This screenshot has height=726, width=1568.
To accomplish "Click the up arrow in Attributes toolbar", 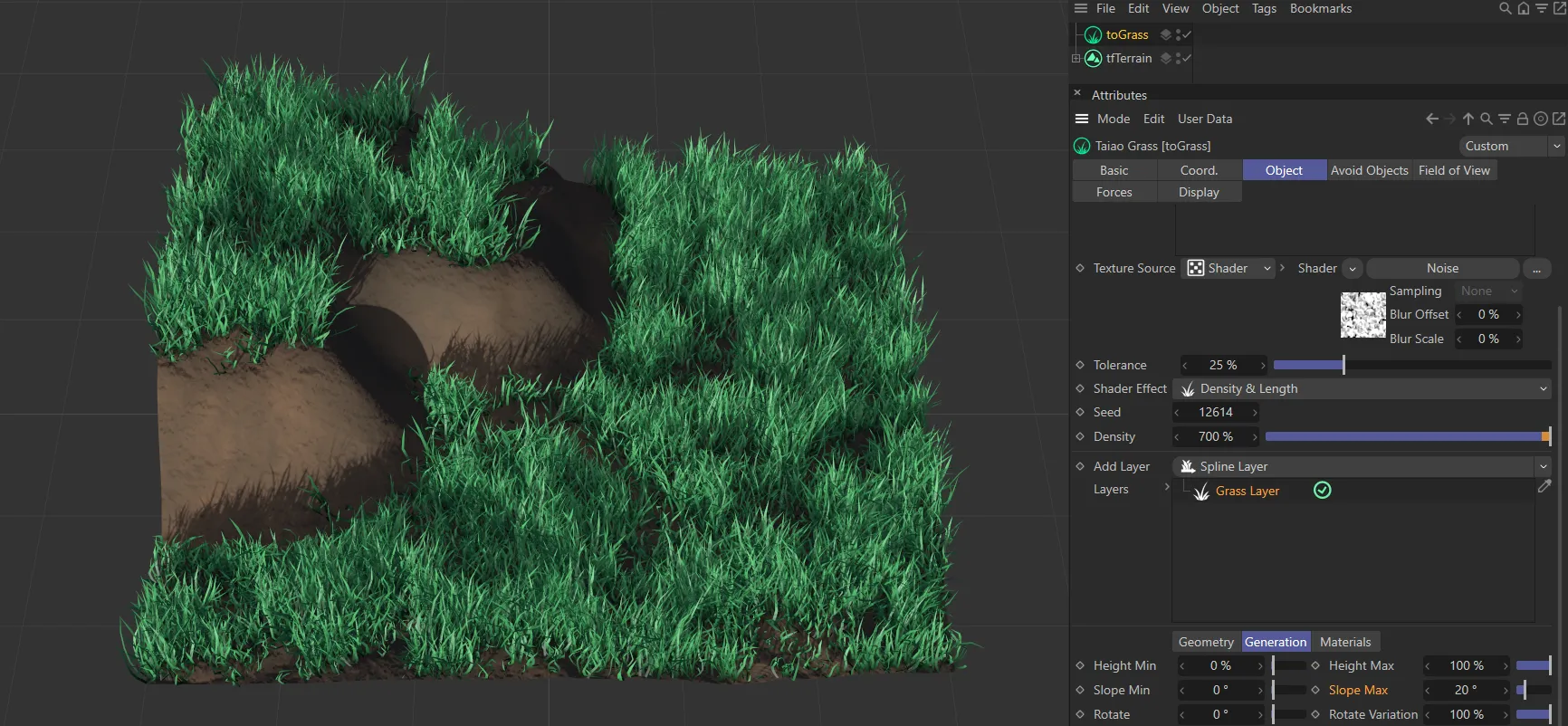I will point(1468,119).
